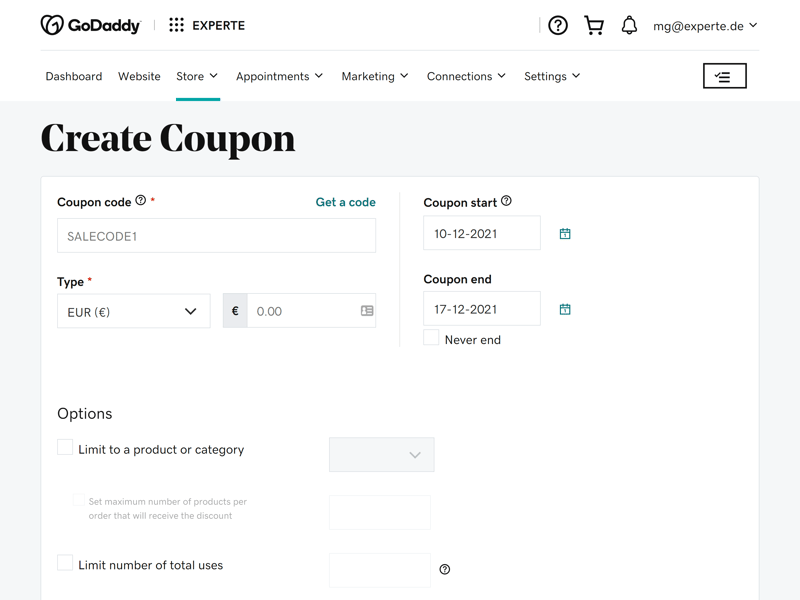Tick Limit number of total uses checkbox
Image resolution: width=800 pixels, height=600 pixels.
[x=65, y=563]
